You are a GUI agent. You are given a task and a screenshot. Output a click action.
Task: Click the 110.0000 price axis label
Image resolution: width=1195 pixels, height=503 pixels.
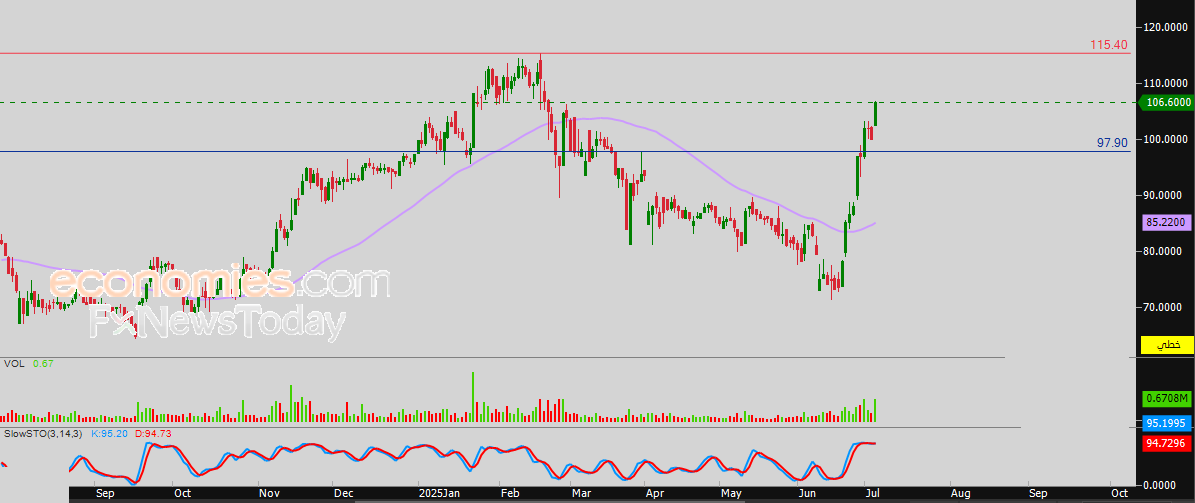coord(1165,83)
